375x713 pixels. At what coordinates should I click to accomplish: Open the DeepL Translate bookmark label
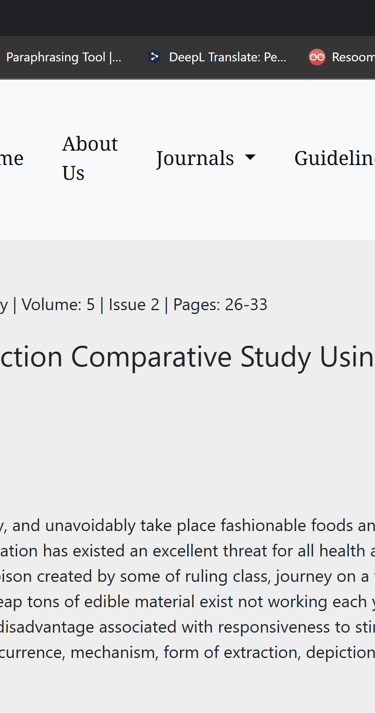click(228, 57)
